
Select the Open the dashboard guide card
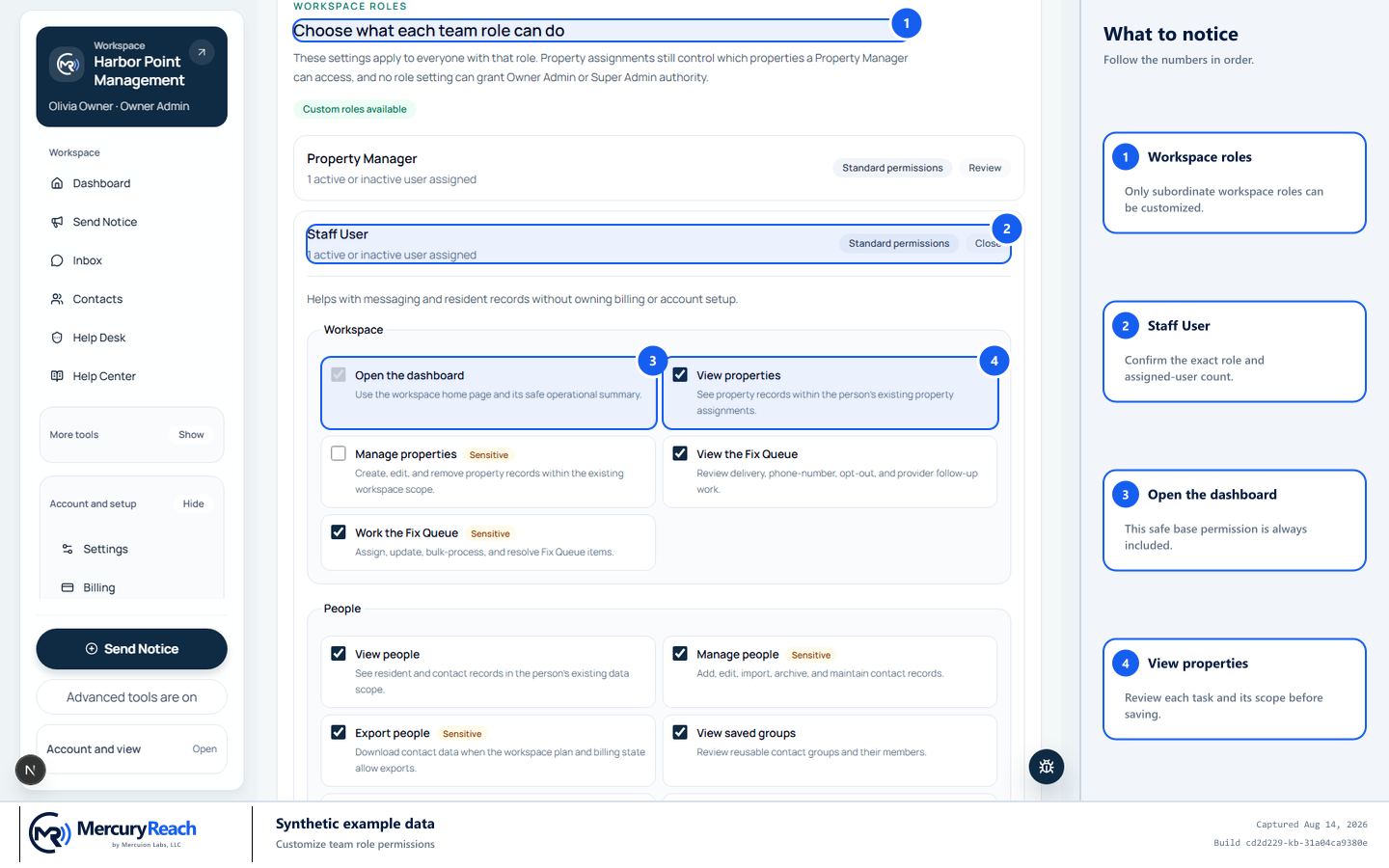(1235, 520)
